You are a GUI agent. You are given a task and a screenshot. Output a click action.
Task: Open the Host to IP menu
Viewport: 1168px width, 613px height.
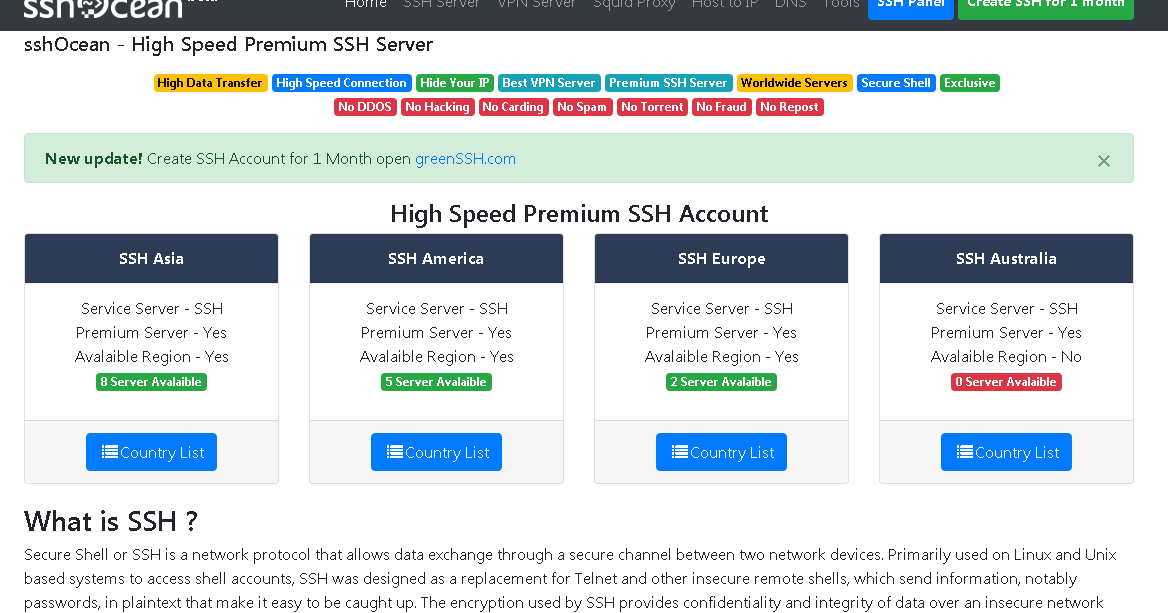pyautogui.click(x=725, y=4)
